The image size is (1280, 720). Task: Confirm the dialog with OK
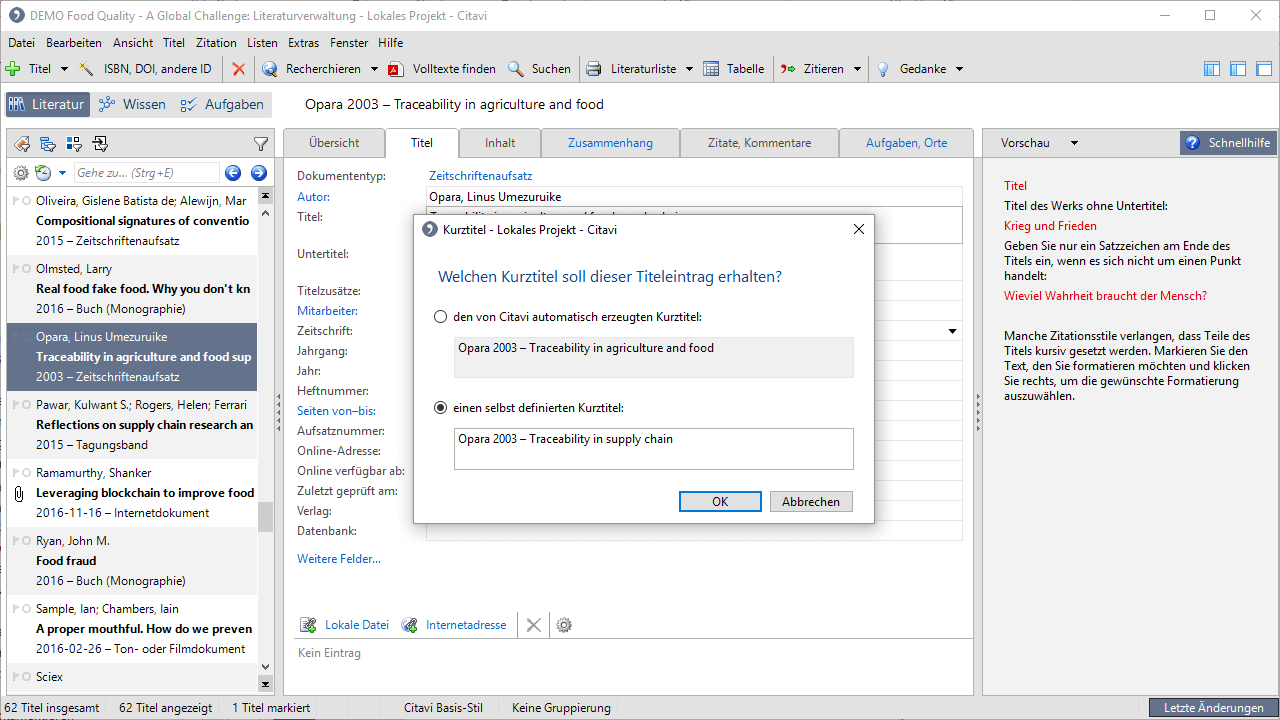(x=720, y=502)
